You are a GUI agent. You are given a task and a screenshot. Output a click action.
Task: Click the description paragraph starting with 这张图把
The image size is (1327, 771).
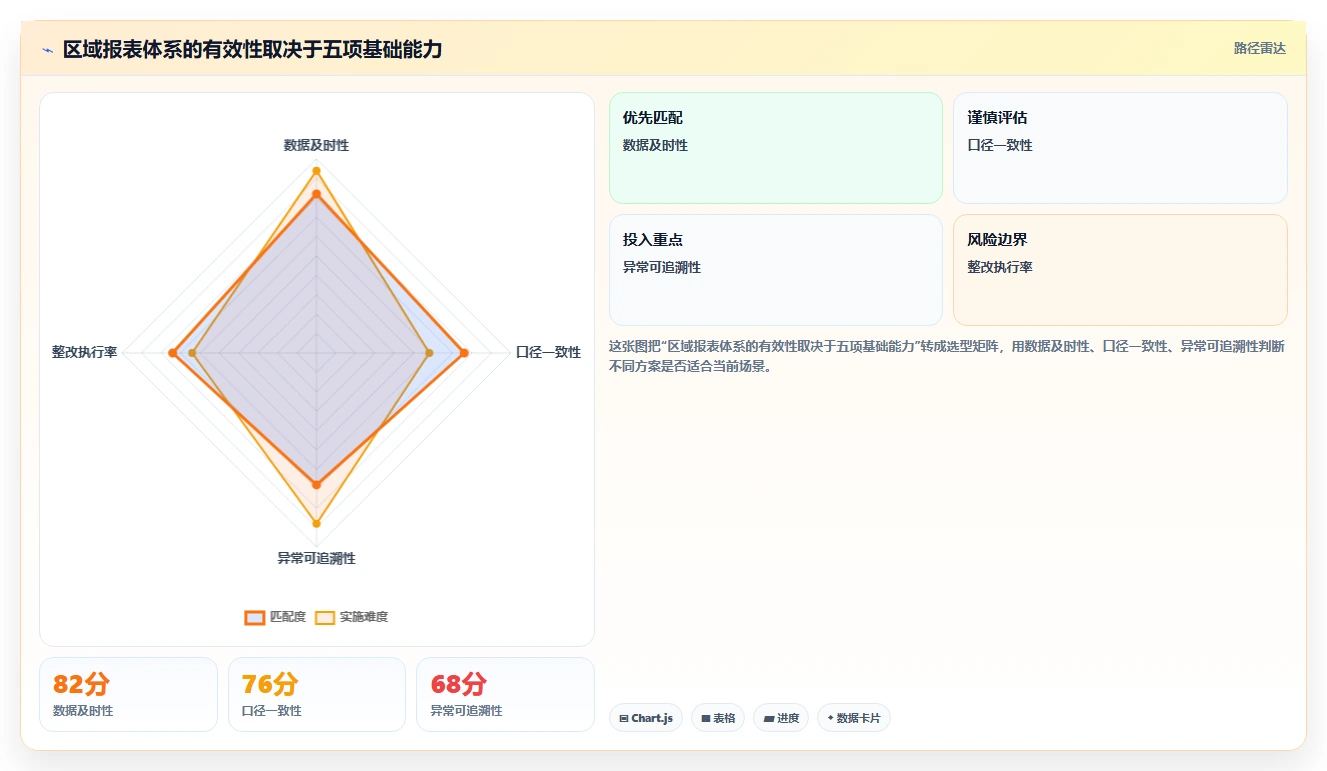947,356
